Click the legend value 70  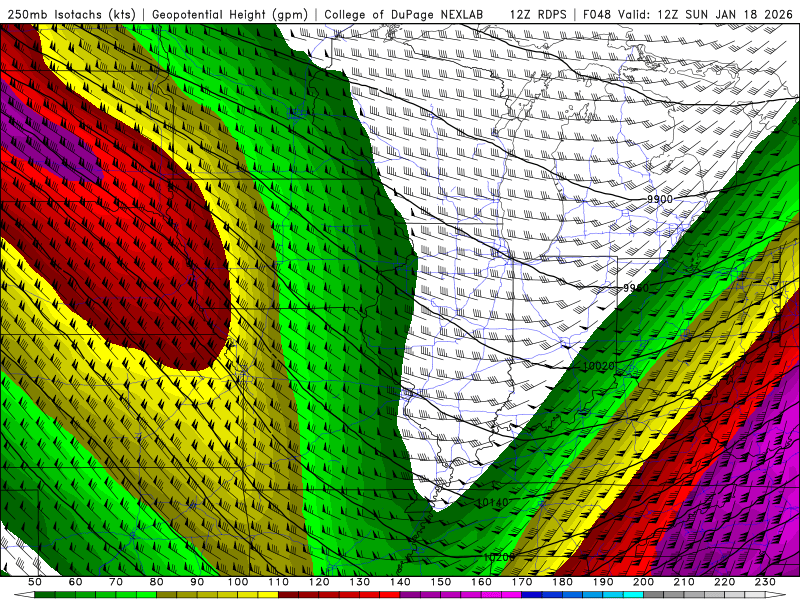pyautogui.click(x=116, y=582)
